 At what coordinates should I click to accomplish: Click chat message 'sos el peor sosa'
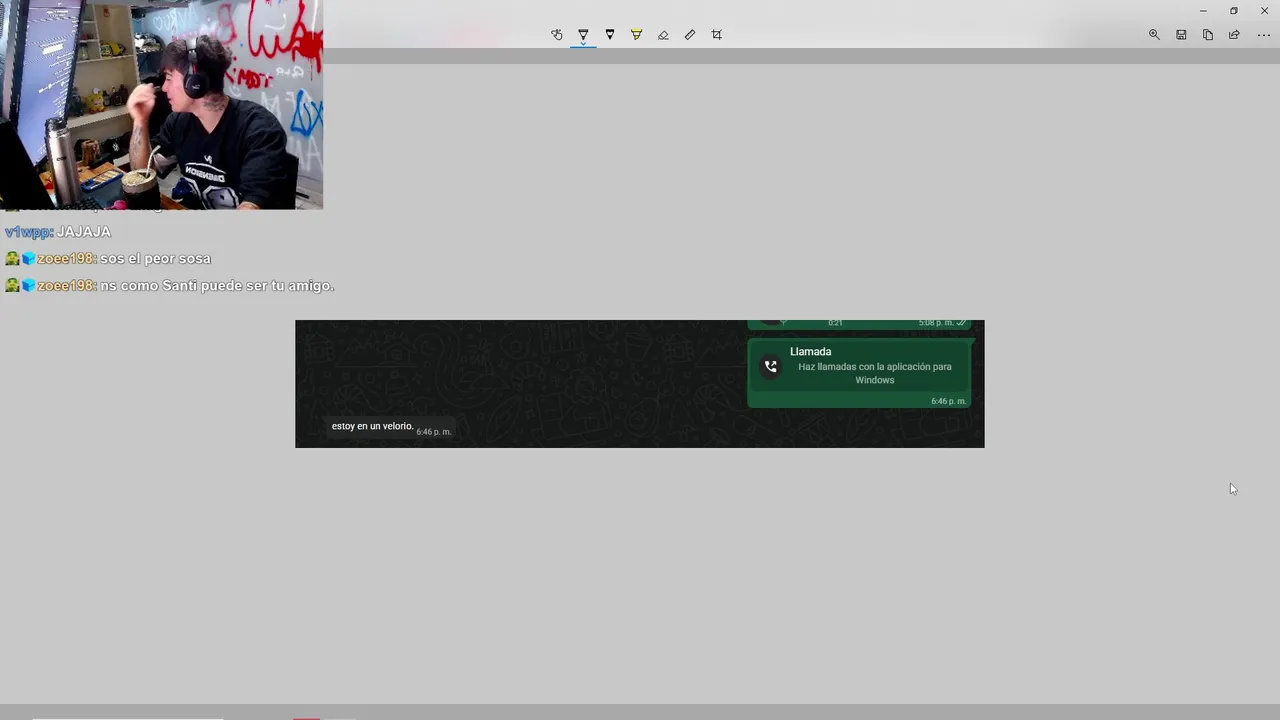(155, 259)
